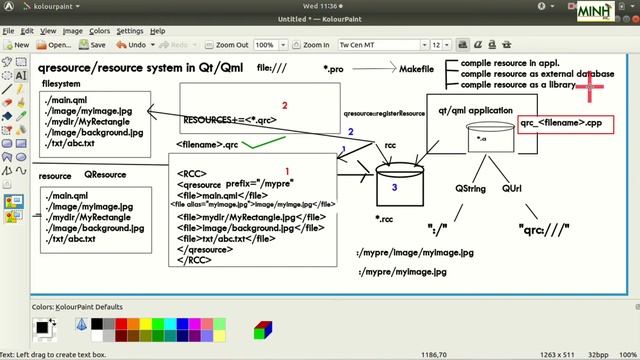Screen dimensions: 640x360
Task: Click the transparent color pyramid swatch
Action: 81,324
